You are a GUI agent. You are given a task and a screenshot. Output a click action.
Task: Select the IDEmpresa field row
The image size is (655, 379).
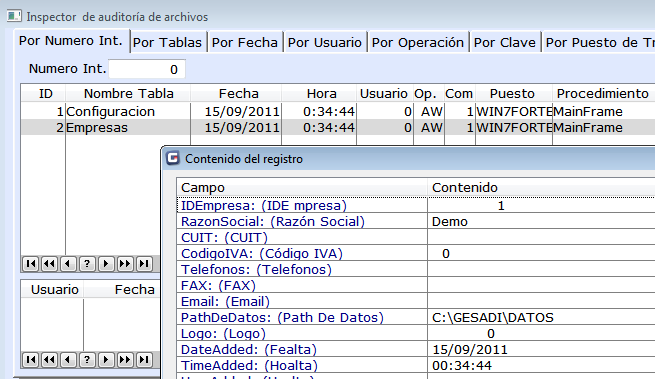(416, 205)
